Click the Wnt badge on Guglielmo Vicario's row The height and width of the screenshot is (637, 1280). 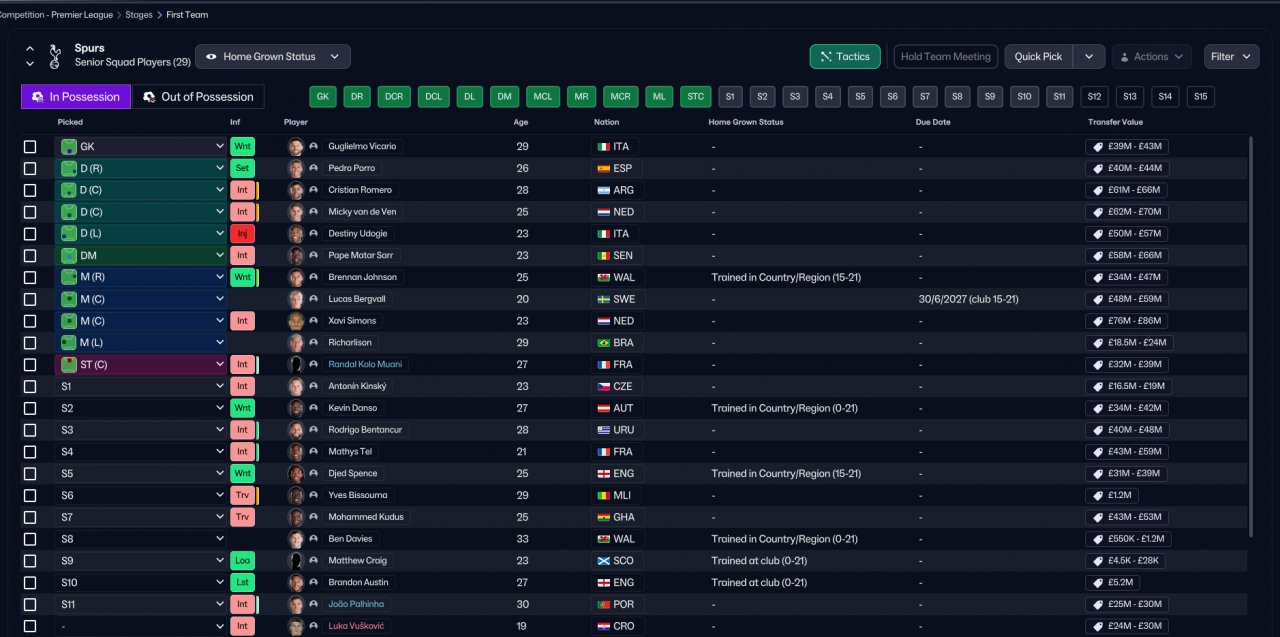click(242, 146)
